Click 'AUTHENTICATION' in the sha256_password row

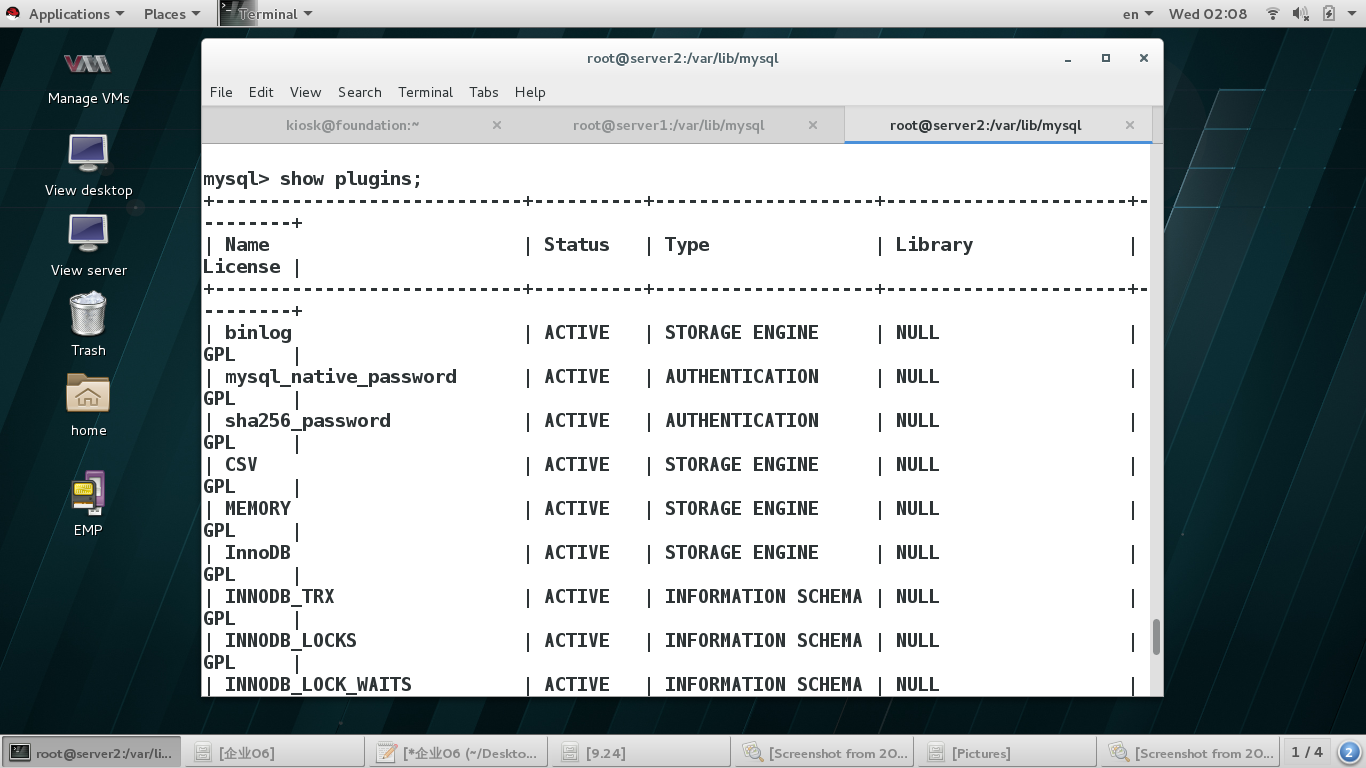[x=742, y=421]
